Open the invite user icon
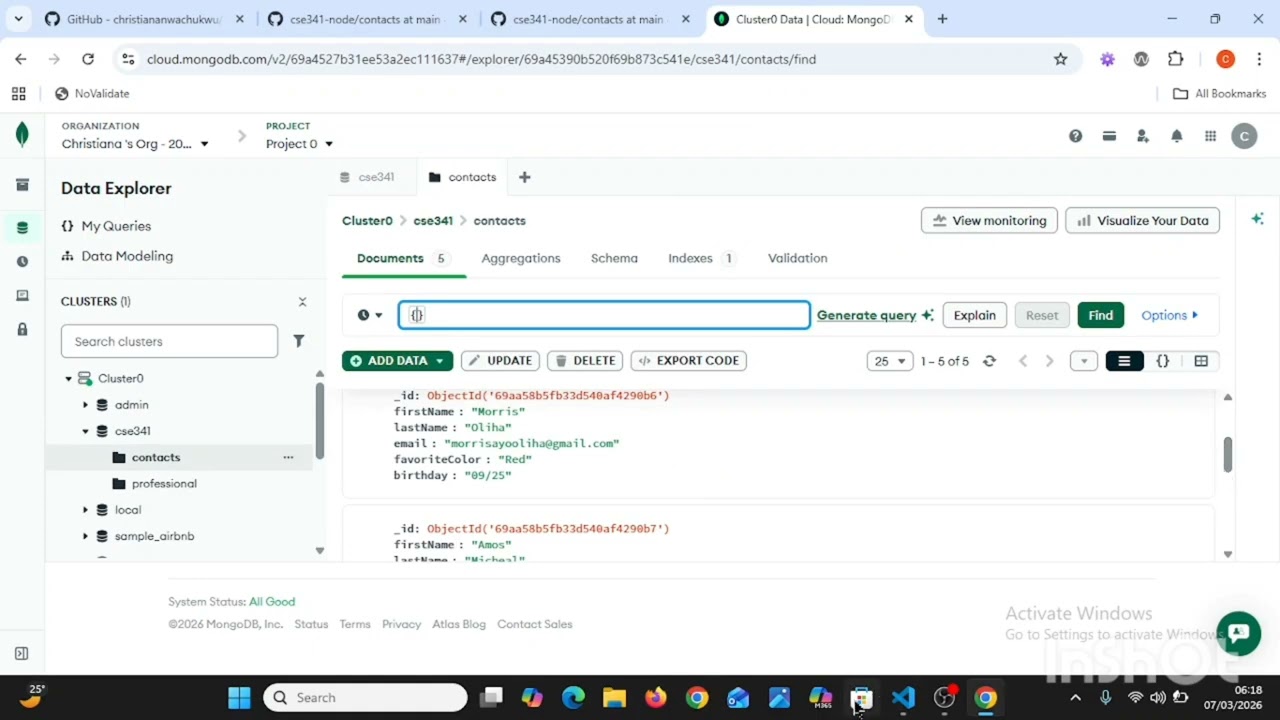 [x=1143, y=137]
